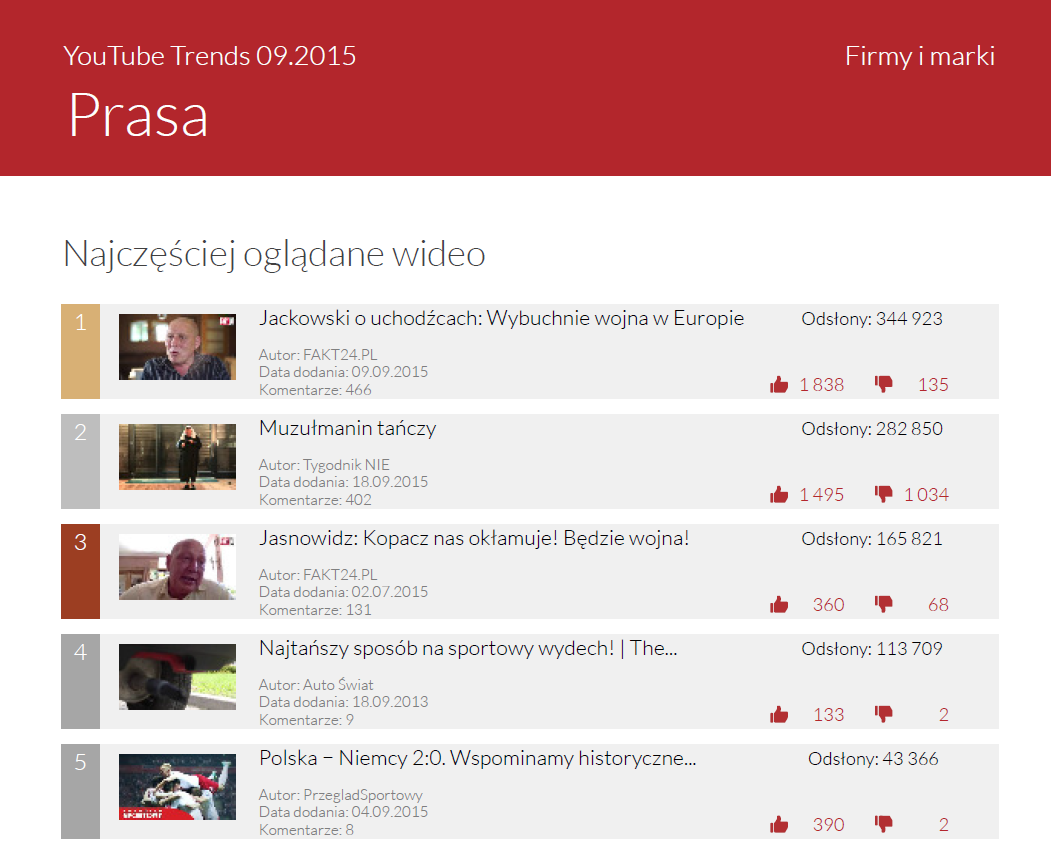Click the thumbs-down icon beside the wydech video
The width and height of the screenshot is (1051, 847).
coord(884,713)
